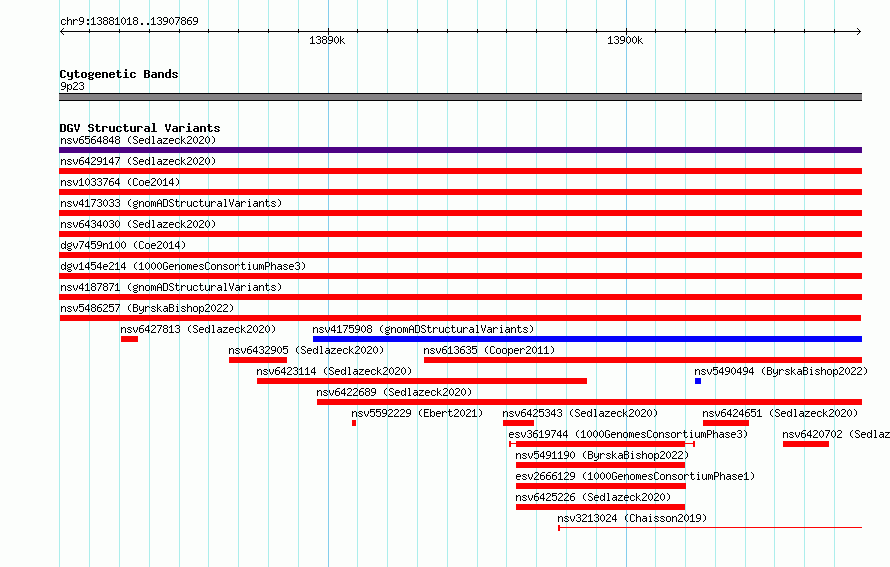
Task: Click the 13890k ruler tick label
Action: pyautogui.click(x=326, y=40)
